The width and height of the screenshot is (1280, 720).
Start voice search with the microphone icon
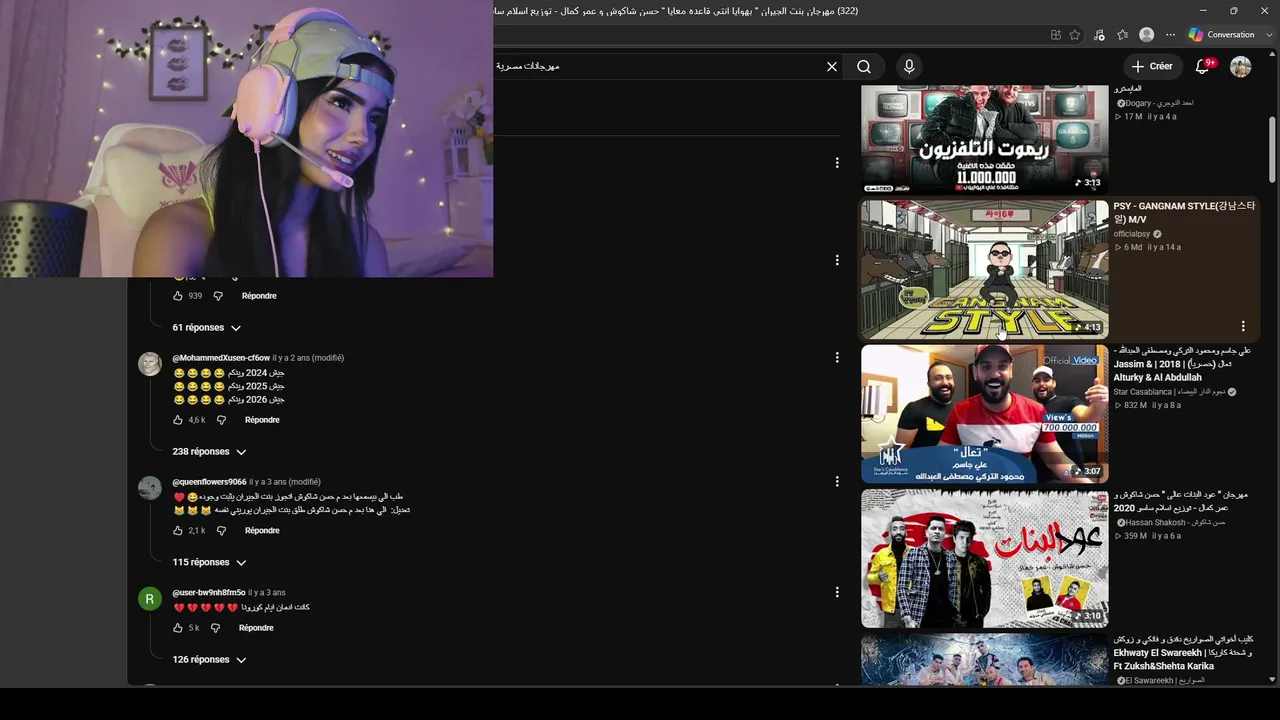909,67
